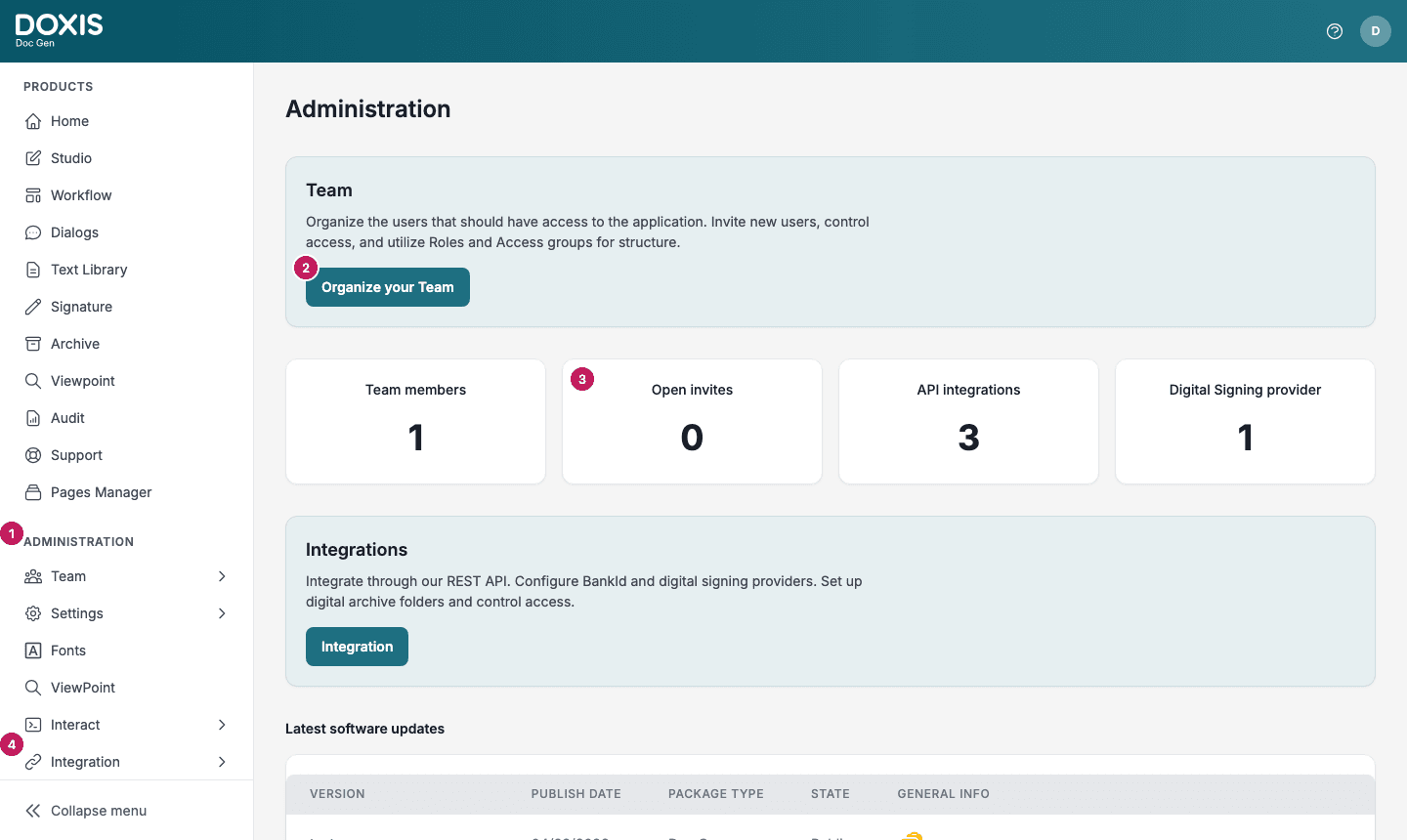The width and height of the screenshot is (1407, 840).
Task: Click the Audit report icon
Action: point(33,418)
